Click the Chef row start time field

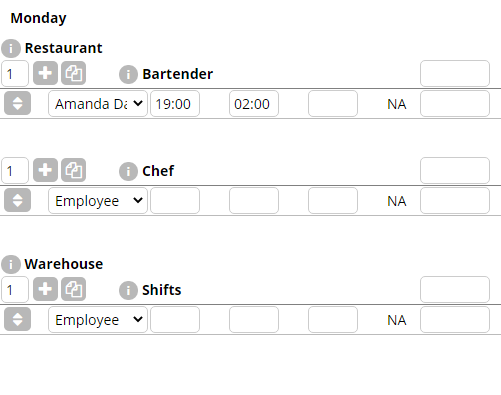(175, 201)
